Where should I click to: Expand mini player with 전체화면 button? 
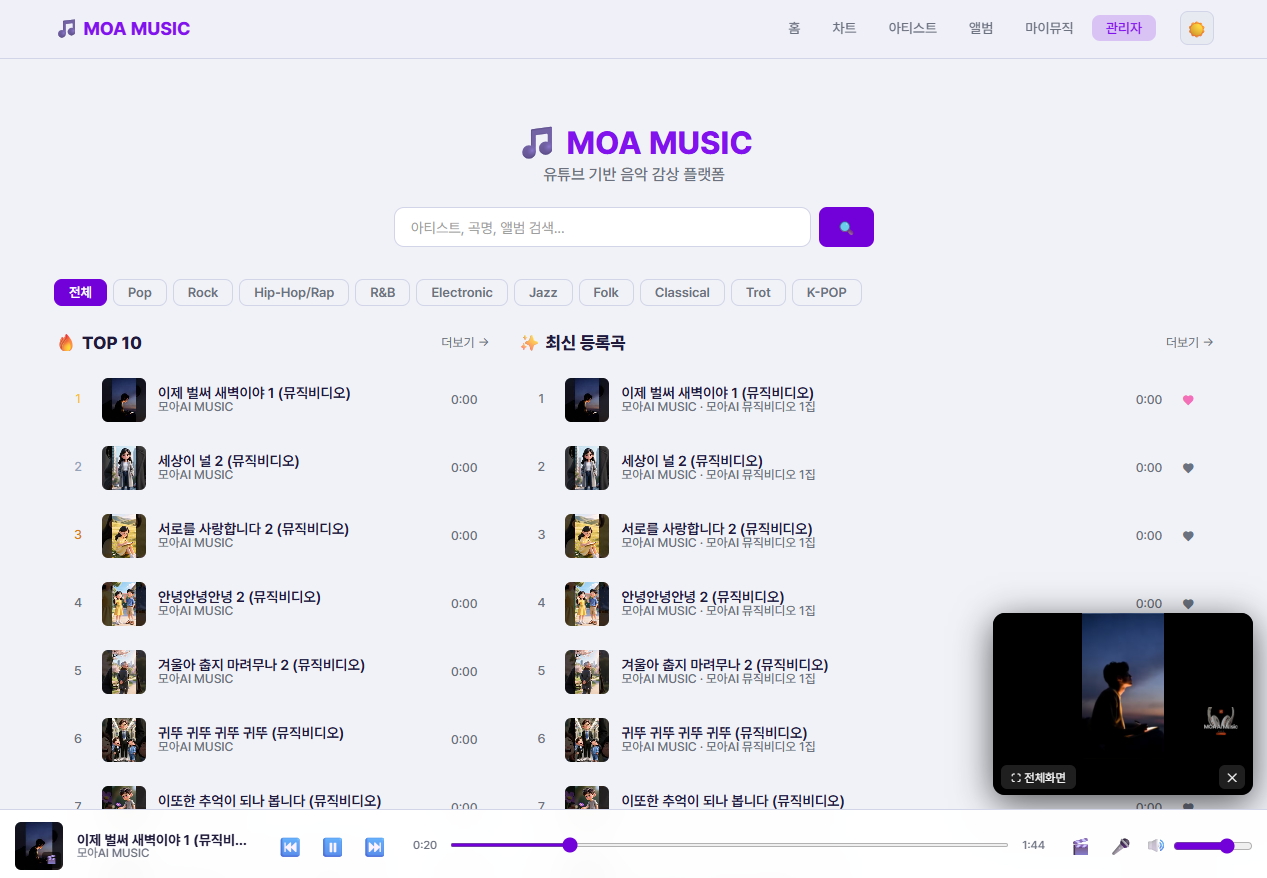tap(1038, 777)
